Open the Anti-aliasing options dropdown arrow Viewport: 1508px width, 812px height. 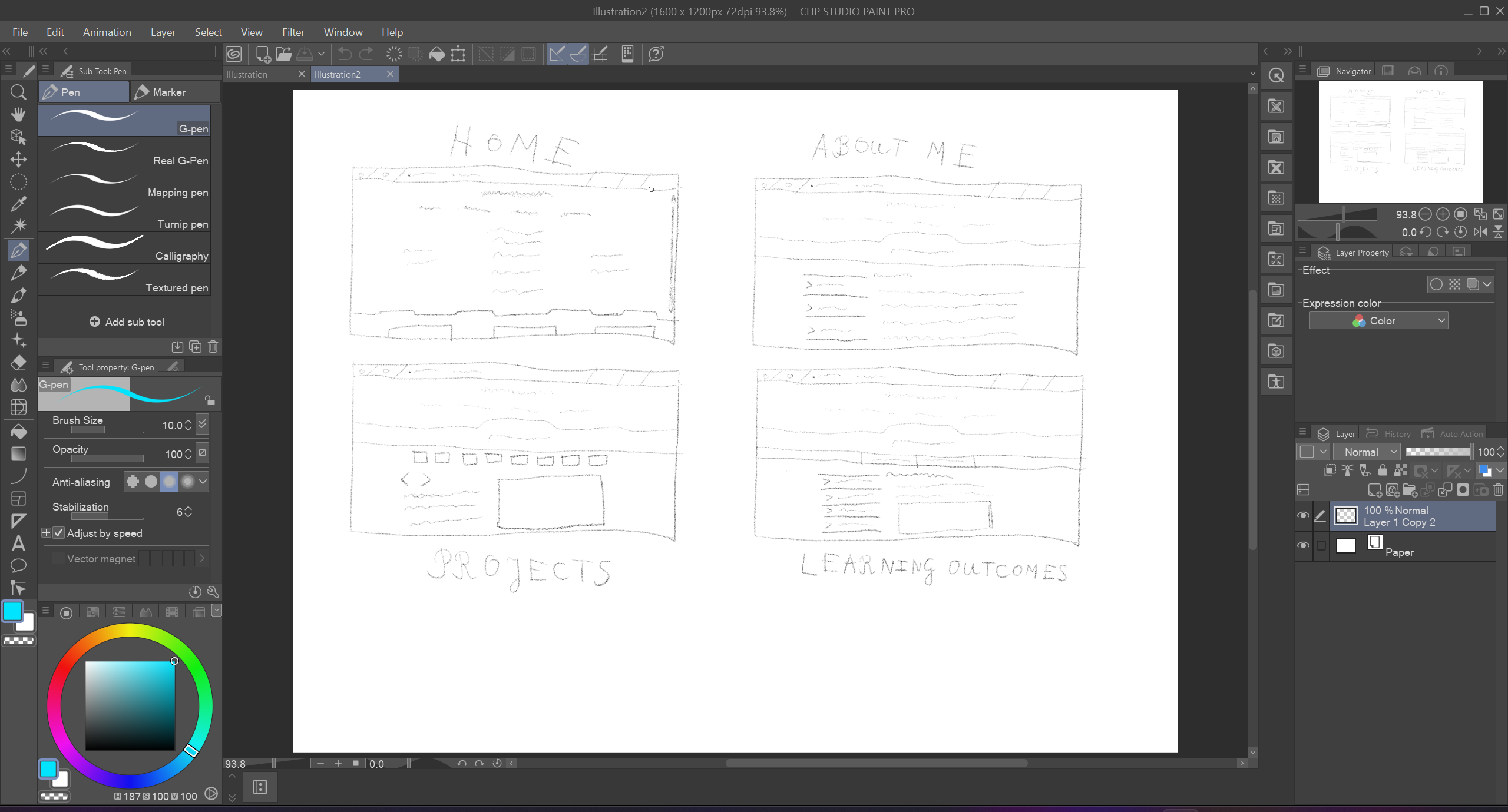(203, 481)
